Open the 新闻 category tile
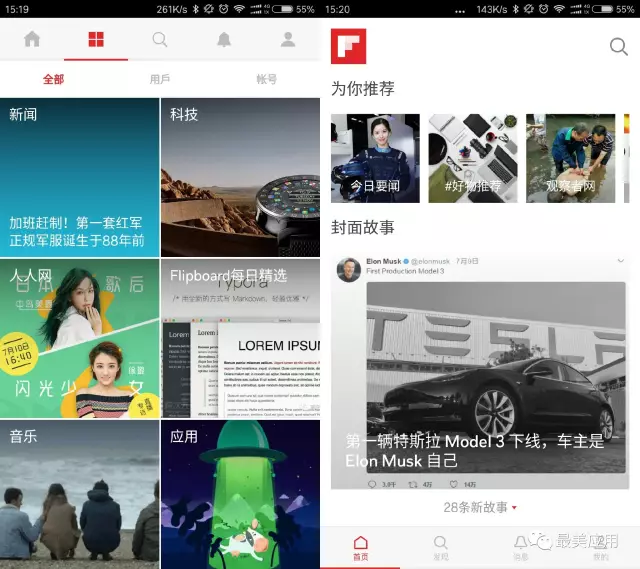The width and height of the screenshot is (640, 569). click(80, 178)
